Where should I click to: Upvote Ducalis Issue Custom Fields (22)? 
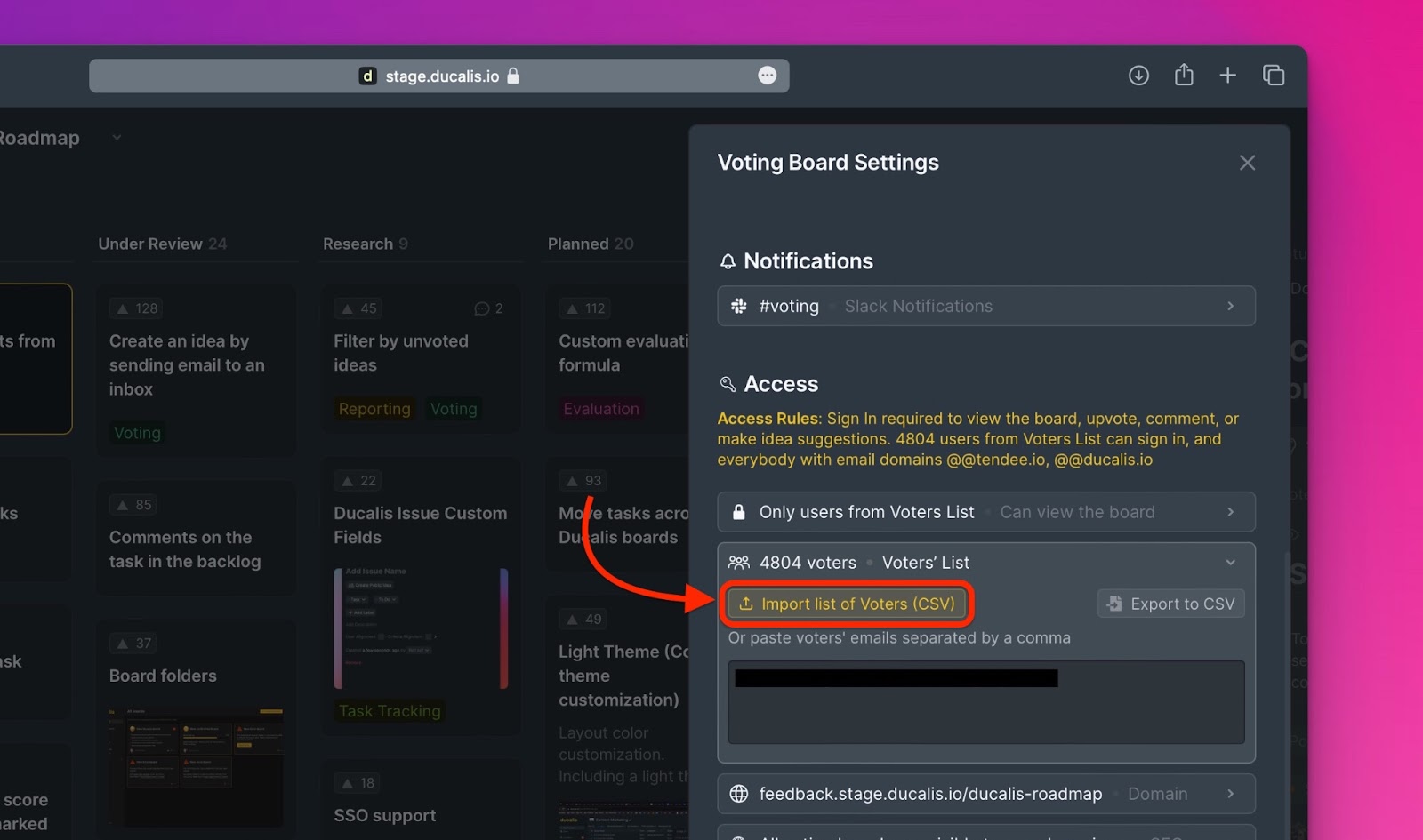pos(358,481)
